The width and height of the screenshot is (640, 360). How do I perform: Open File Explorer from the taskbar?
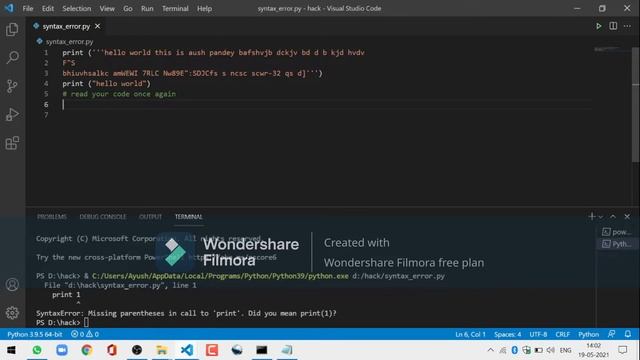pyautogui.click(x=162, y=350)
